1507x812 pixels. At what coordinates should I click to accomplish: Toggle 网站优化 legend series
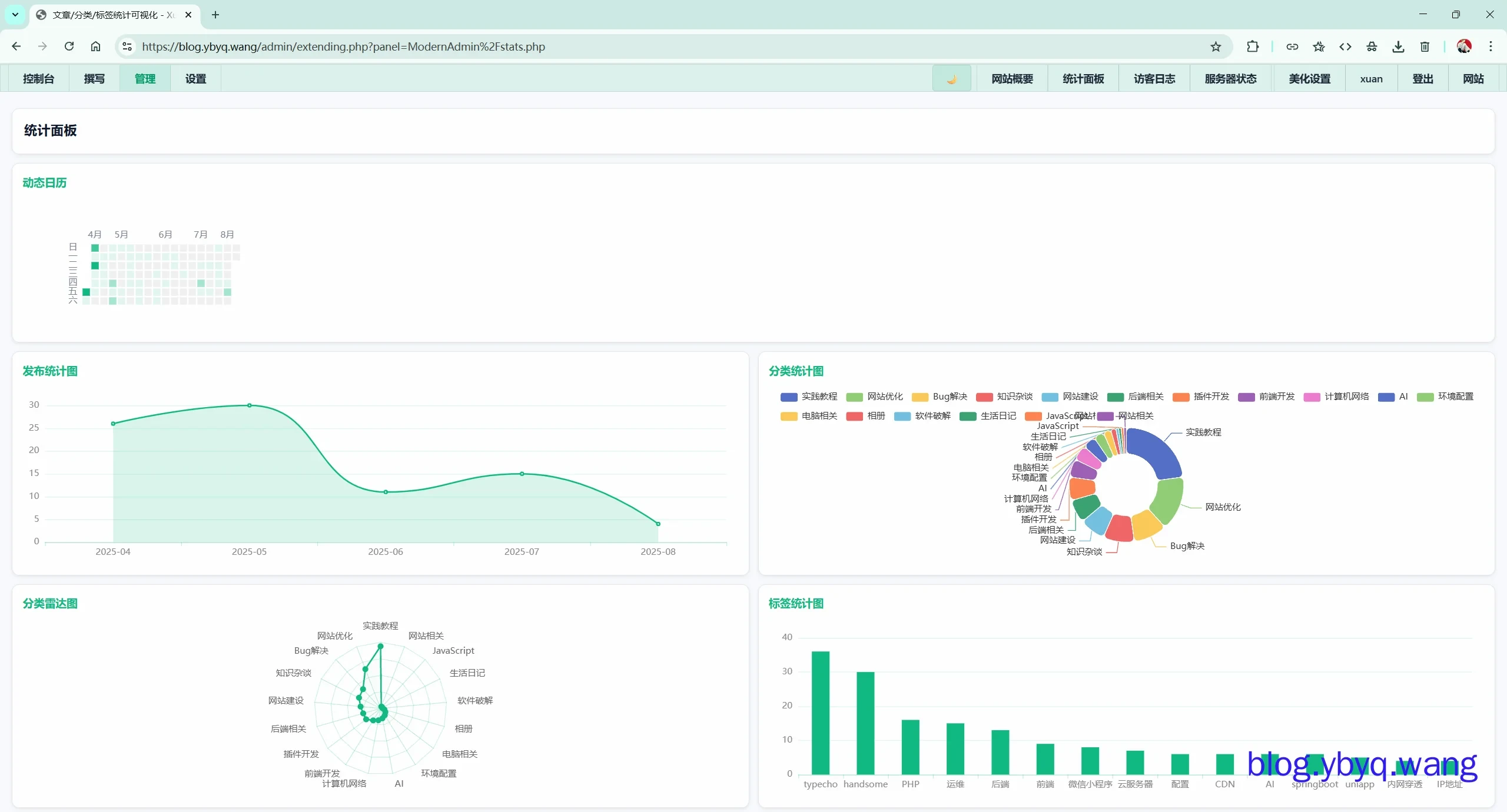point(874,397)
